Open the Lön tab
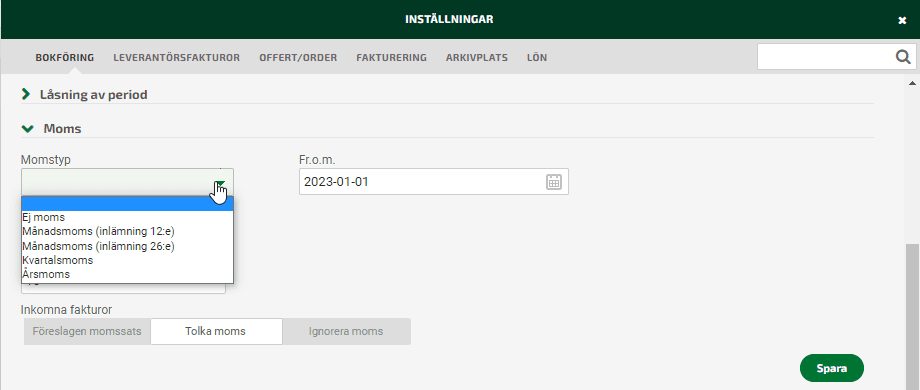This screenshot has height=390, width=920. [x=537, y=57]
